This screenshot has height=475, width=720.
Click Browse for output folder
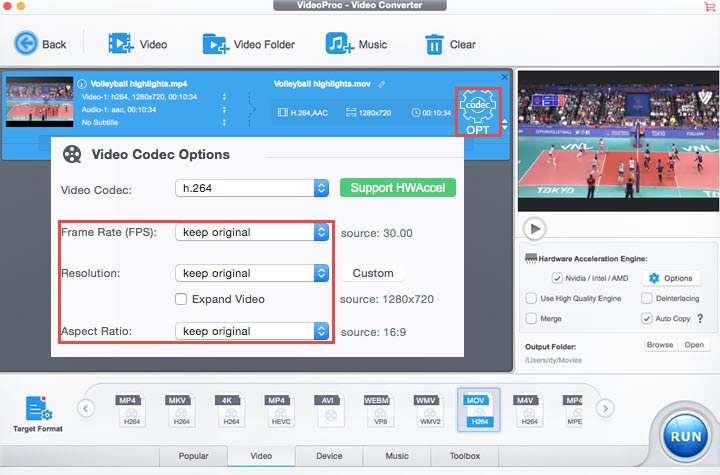(660, 345)
